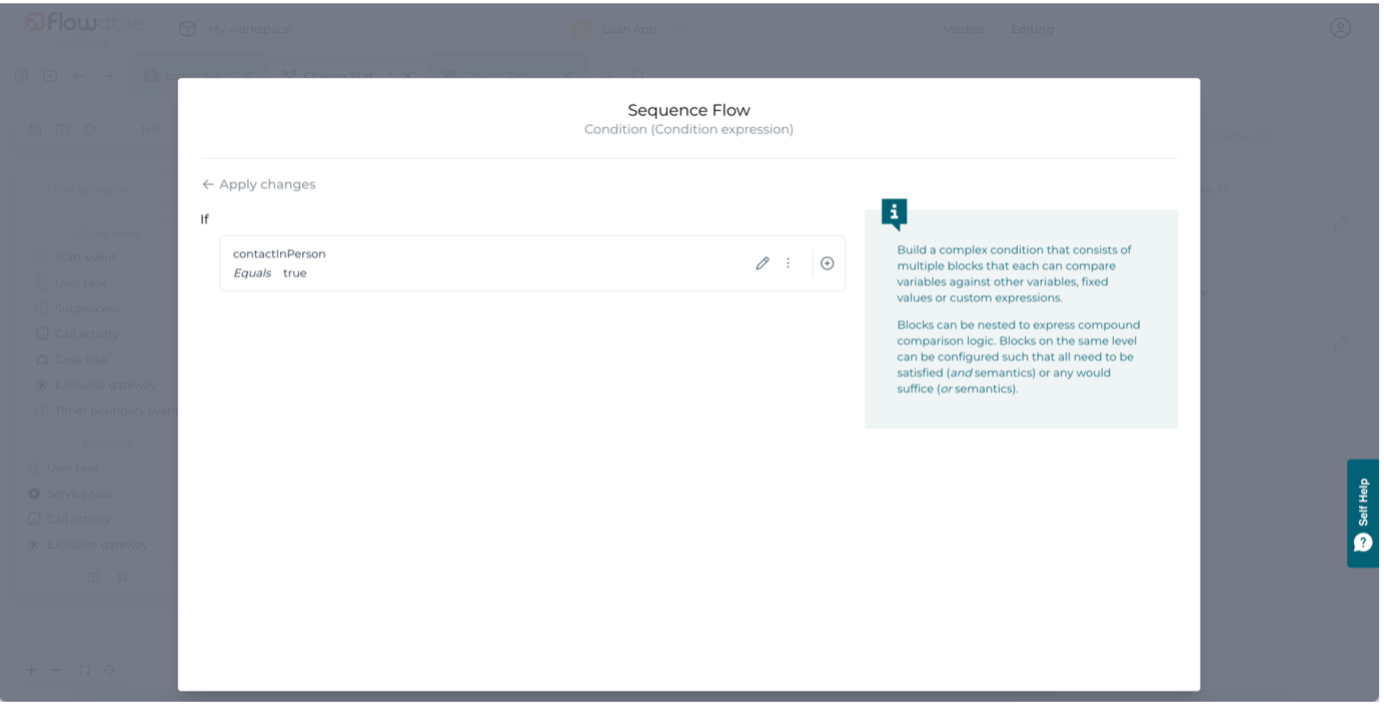Edit the contactInPerson condition with pencil icon
This screenshot has height=705, width=1384.
pyautogui.click(x=762, y=263)
